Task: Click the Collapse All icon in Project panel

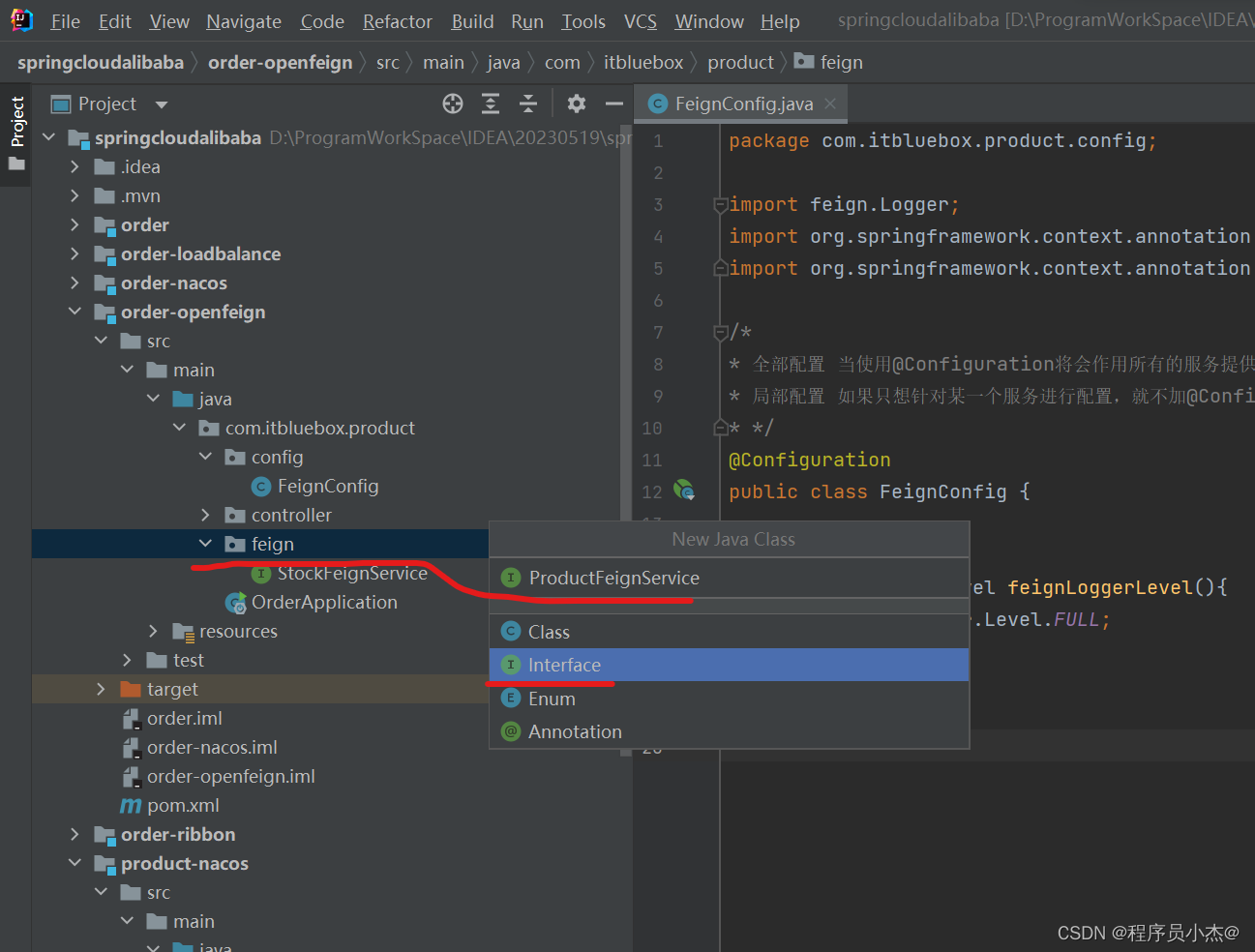Action: coord(528,104)
